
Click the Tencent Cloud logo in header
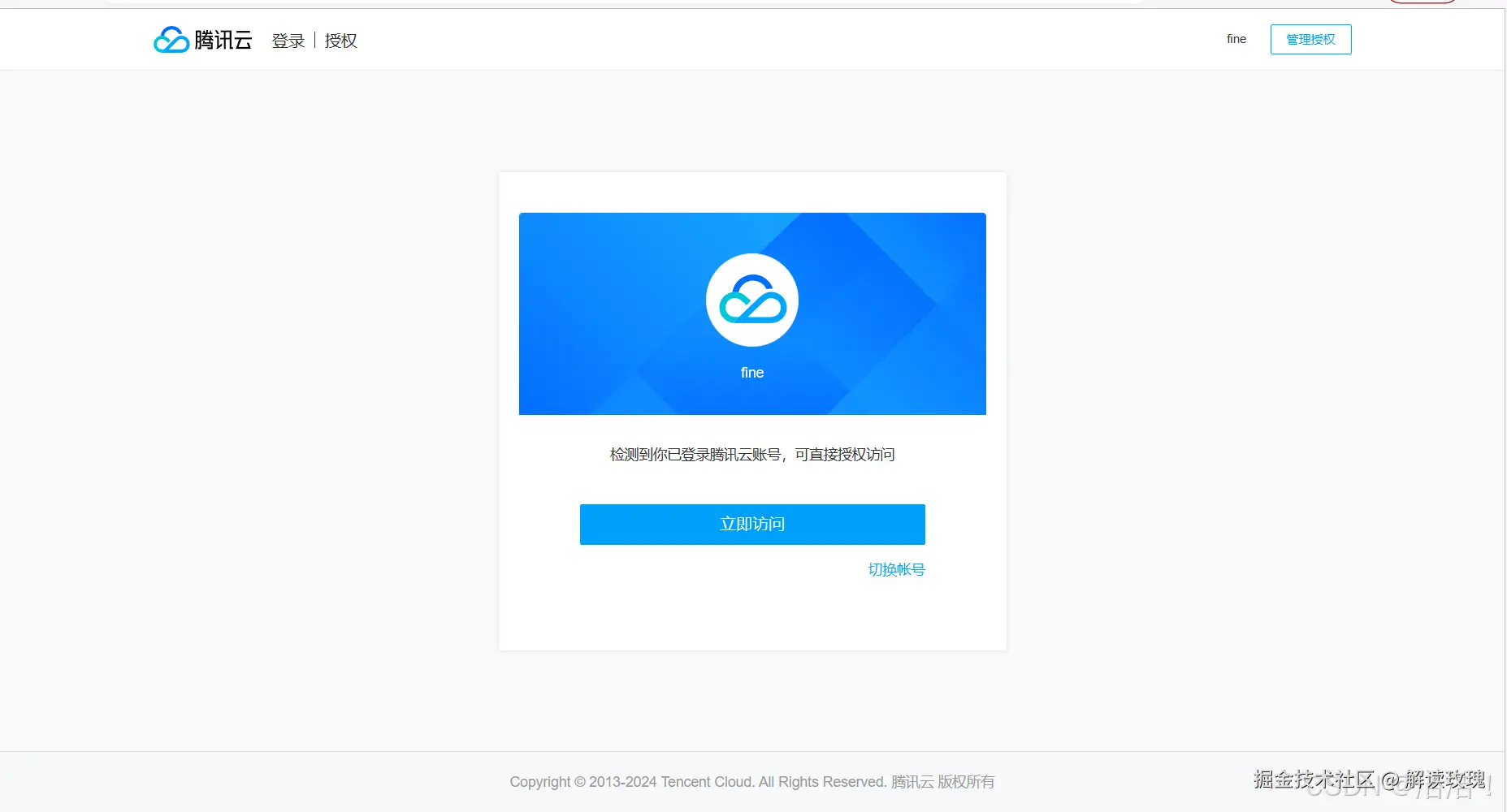tap(203, 40)
